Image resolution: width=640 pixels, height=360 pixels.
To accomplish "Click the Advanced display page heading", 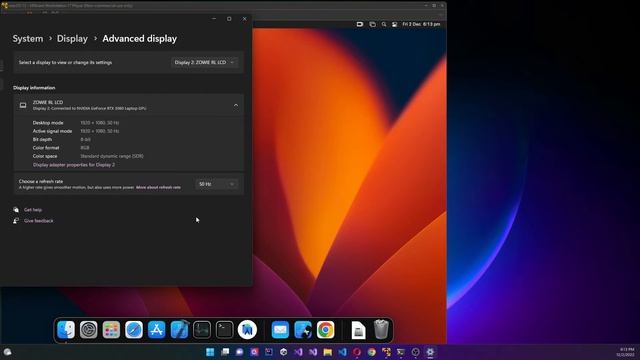I will click(140, 39).
